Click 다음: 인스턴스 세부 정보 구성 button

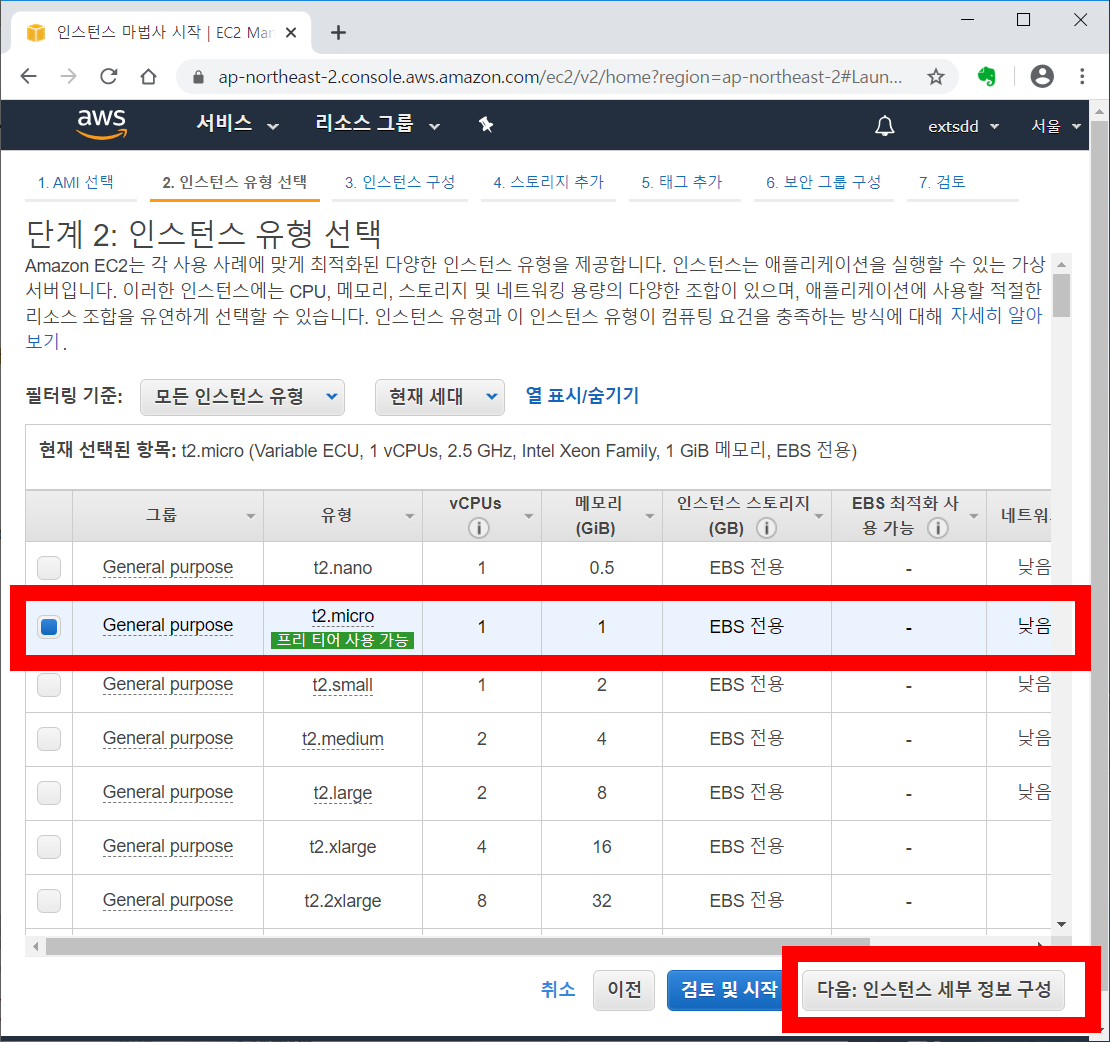[x=933, y=990]
